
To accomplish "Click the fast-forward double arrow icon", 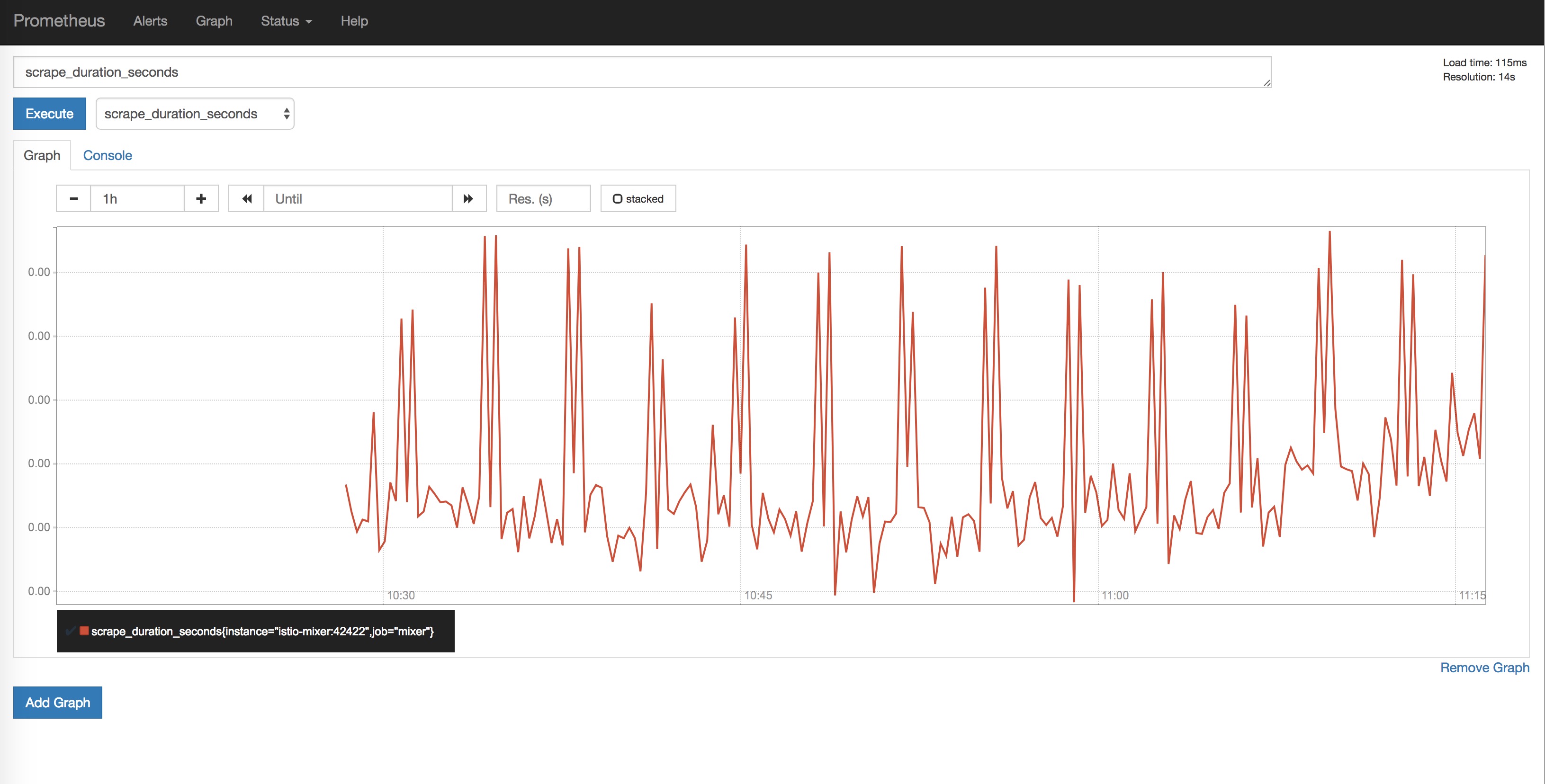I will [x=469, y=198].
